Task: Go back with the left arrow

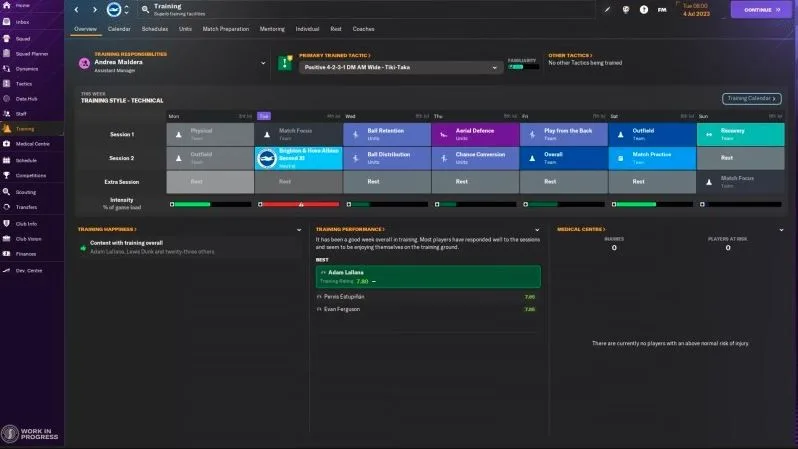Action: point(76,9)
